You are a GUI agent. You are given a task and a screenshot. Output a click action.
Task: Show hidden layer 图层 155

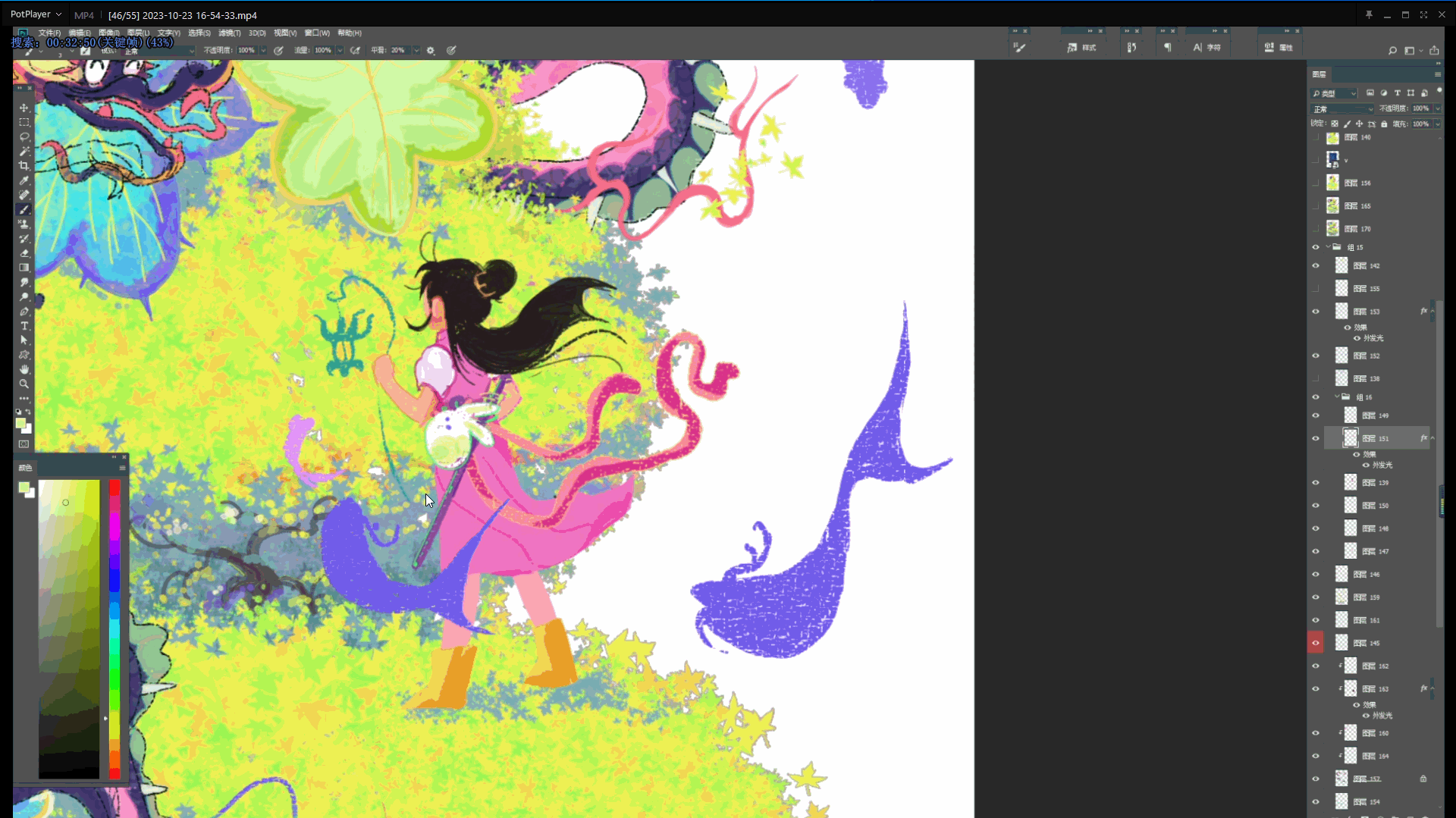[1316, 289]
